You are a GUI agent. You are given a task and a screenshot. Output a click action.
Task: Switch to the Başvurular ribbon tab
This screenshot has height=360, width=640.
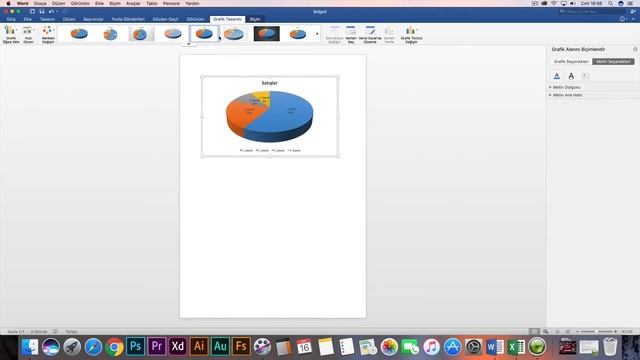coord(93,19)
